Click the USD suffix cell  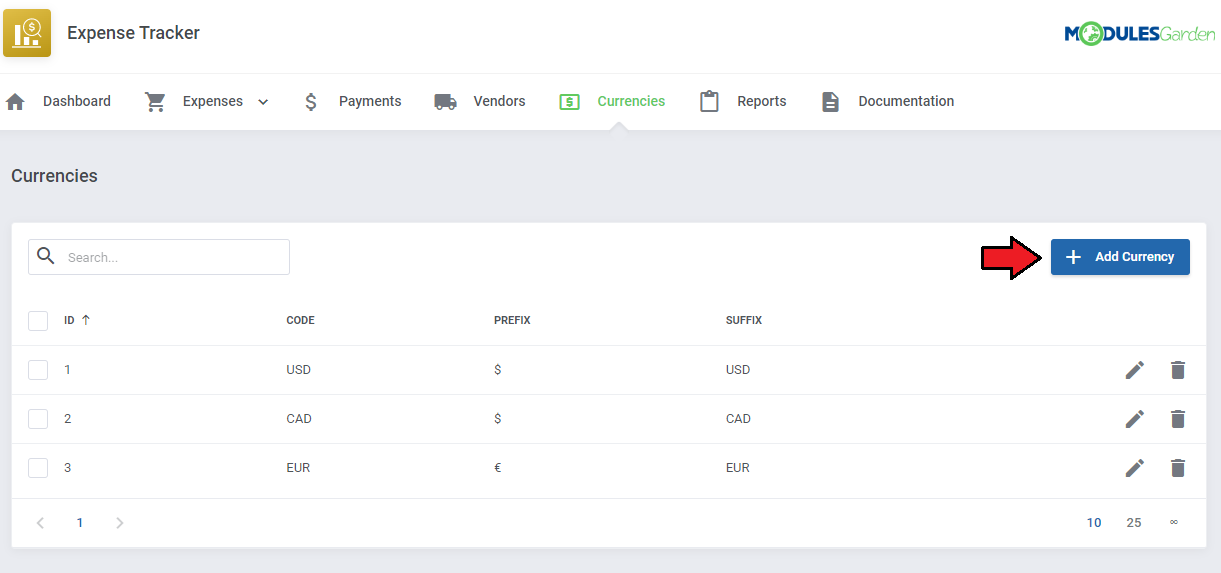[738, 370]
